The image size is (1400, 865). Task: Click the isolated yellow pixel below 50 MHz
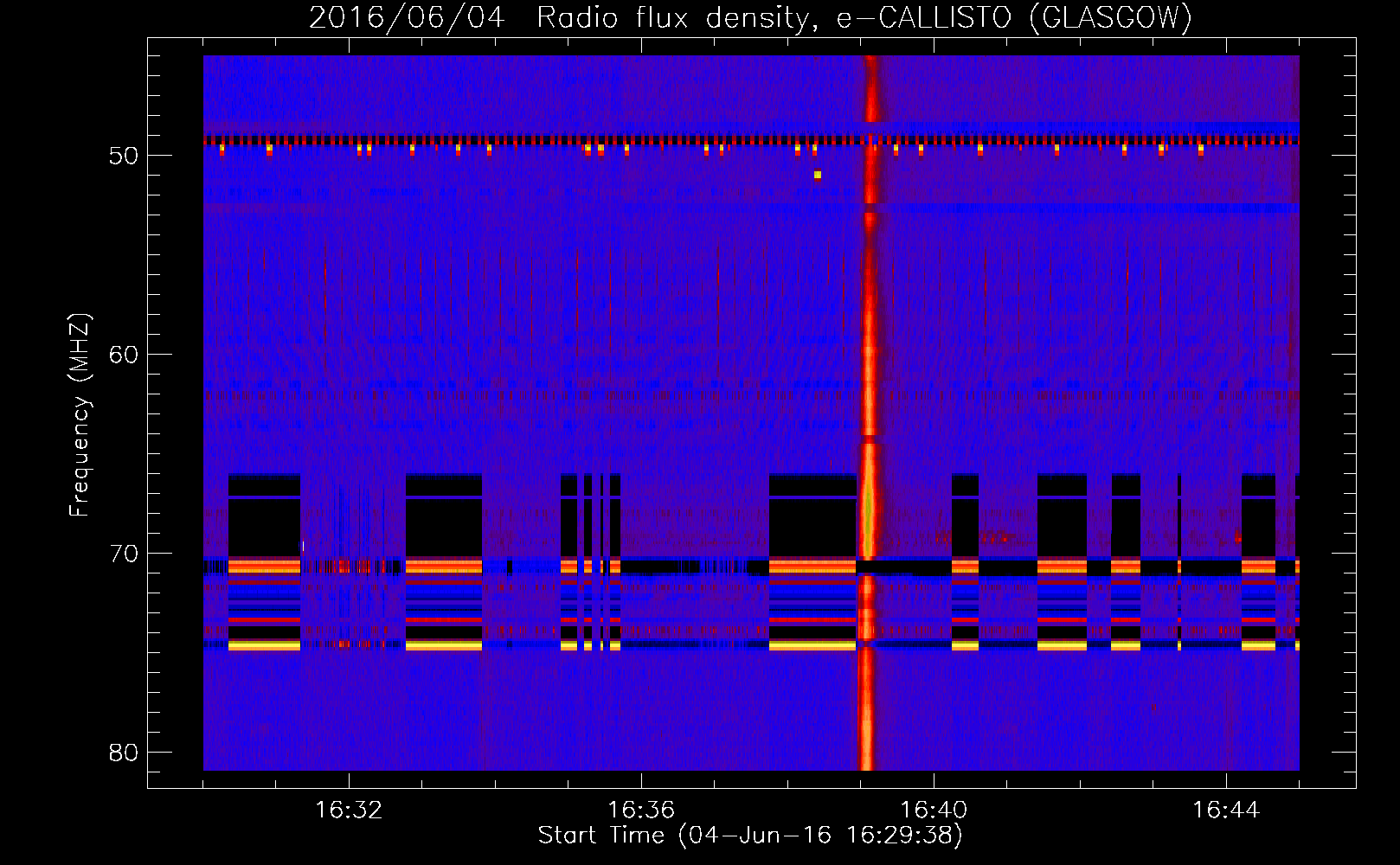pos(818,175)
